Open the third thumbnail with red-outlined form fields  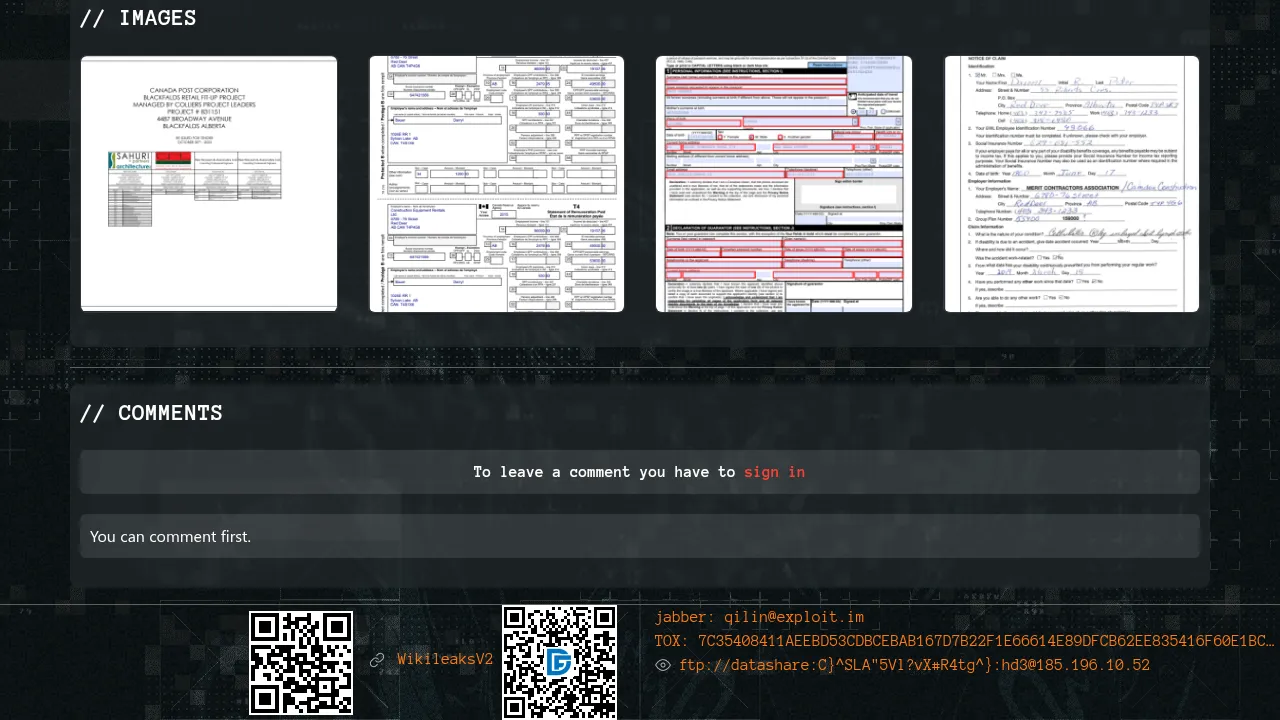[784, 184]
